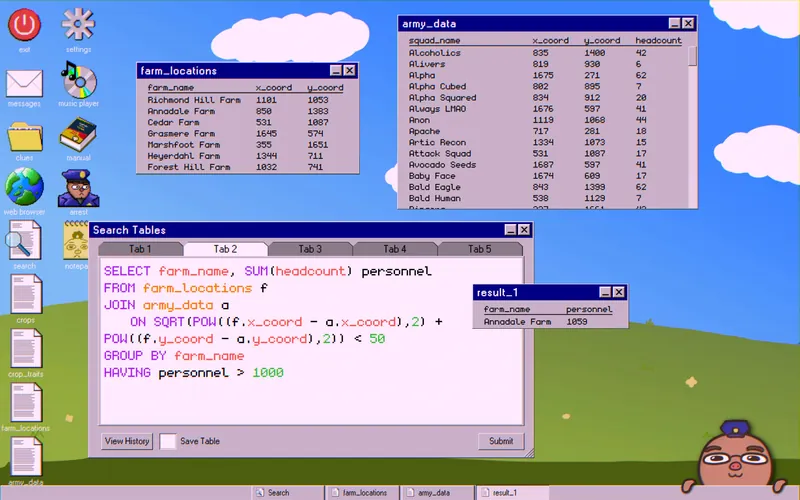
Task: Click Bald Eagle row in army_data
Action: tap(545, 187)
